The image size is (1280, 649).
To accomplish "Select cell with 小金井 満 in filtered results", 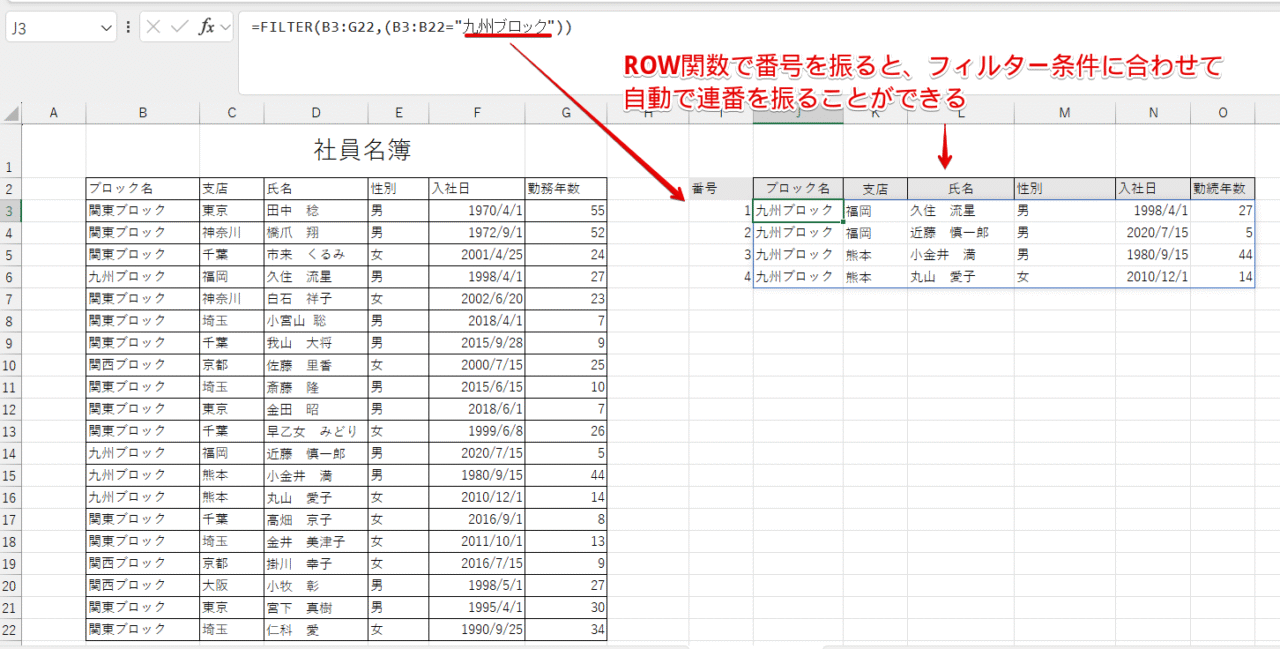I will pos(960,255).
